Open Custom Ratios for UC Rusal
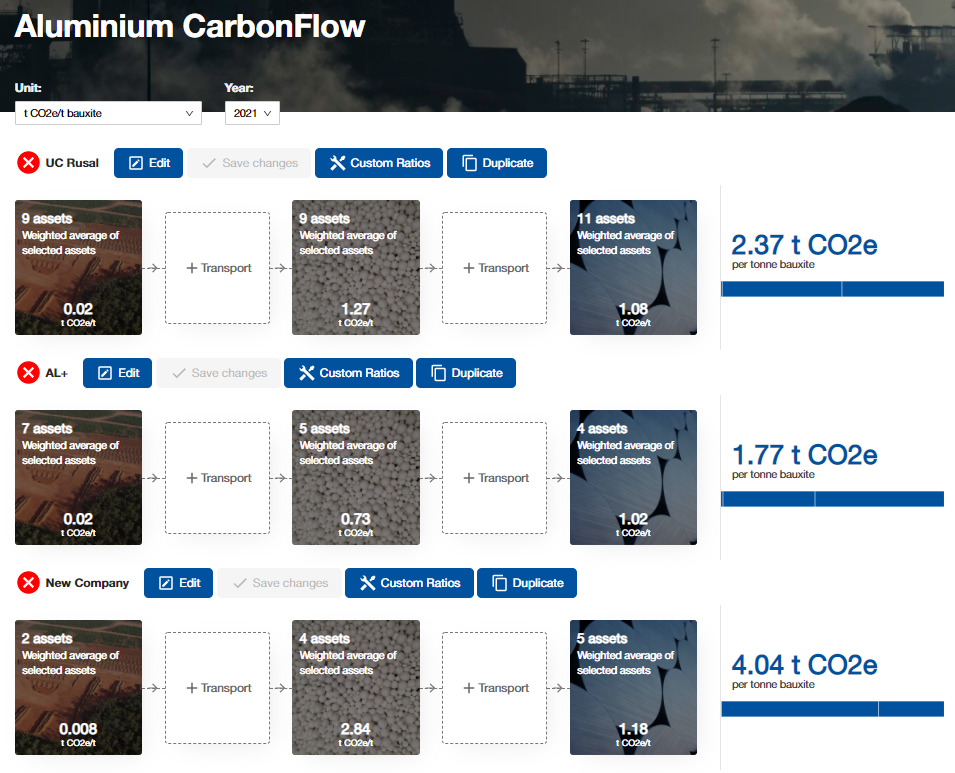The height and width of the screenshot is (773, 955). tap(379, 163)
